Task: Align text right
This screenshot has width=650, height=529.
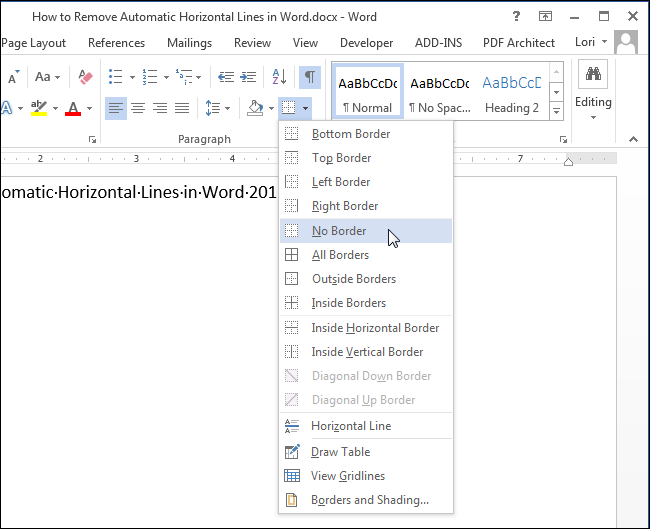Action: [x=160, y=108]
